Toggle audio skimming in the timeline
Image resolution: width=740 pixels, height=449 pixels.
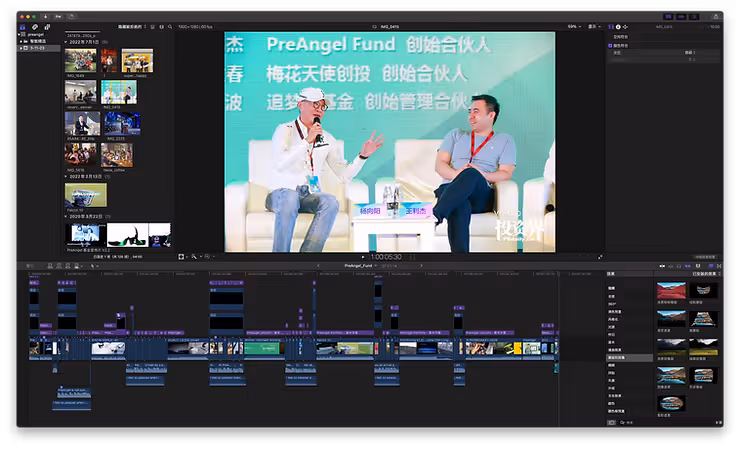point(671,265)
